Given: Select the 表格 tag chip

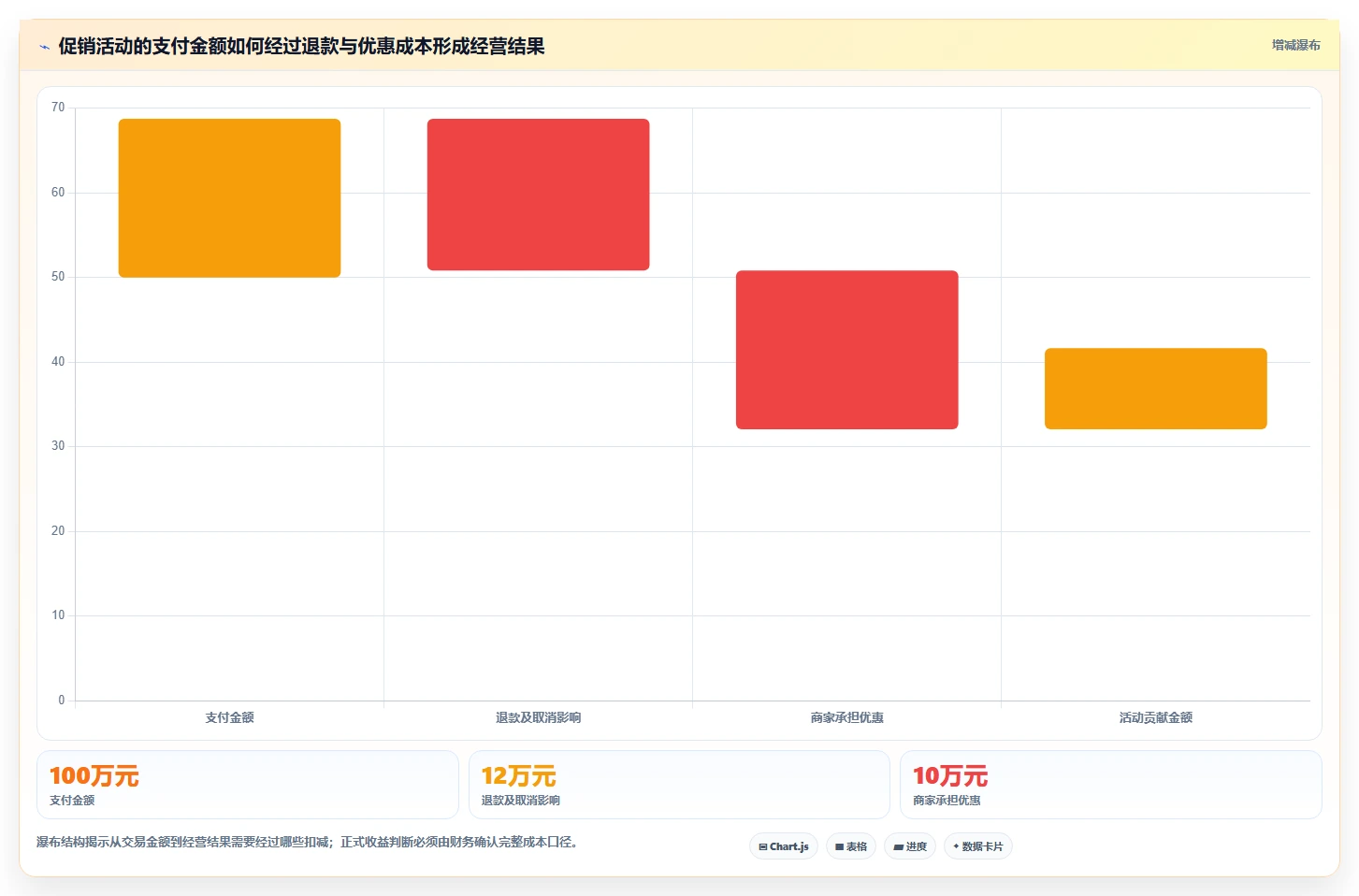Looking at the screenshot, I should pos(851,846).
